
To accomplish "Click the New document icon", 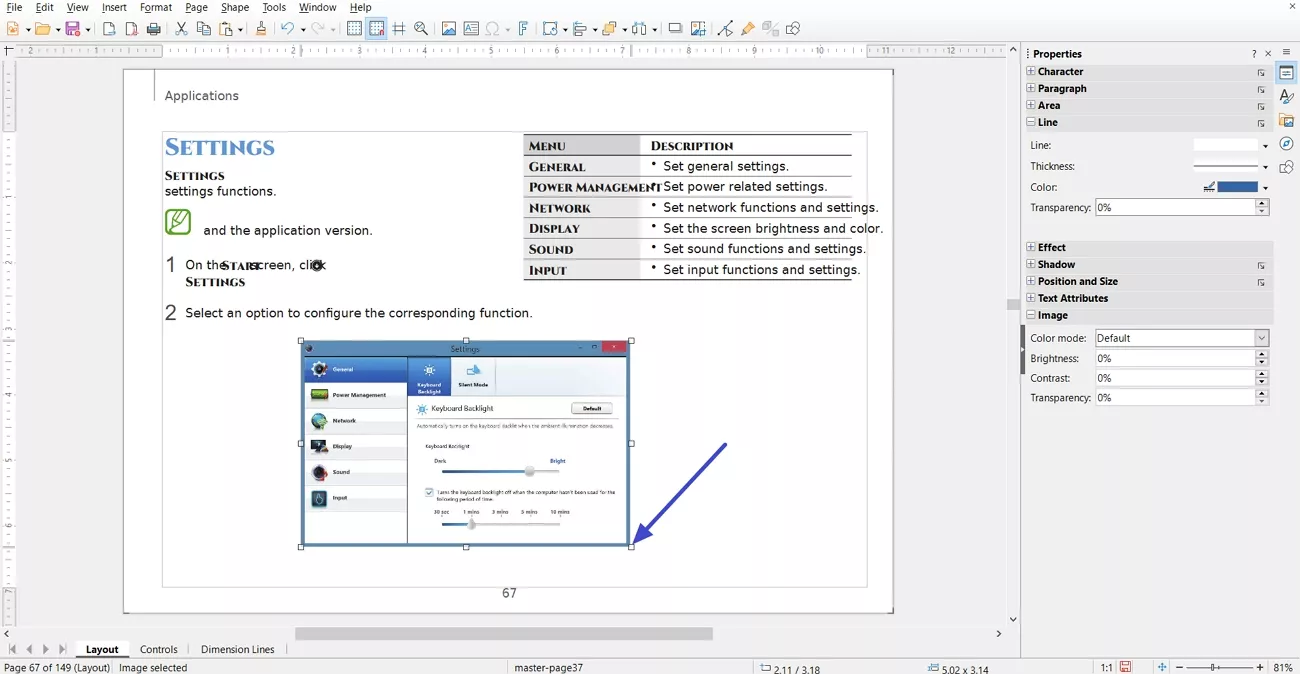I will [x=13, y=29].
